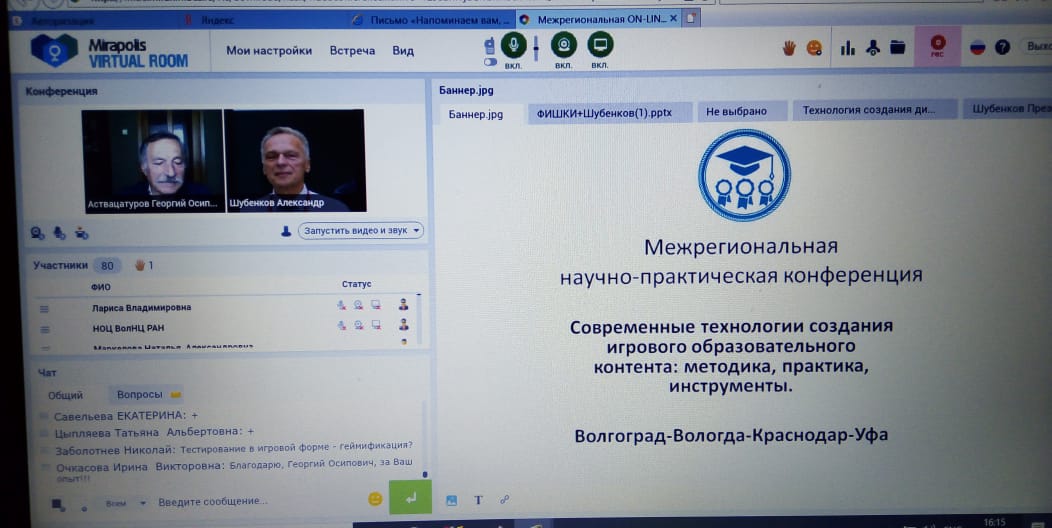
Task: Toggle the webcam button
Action: 564,45
